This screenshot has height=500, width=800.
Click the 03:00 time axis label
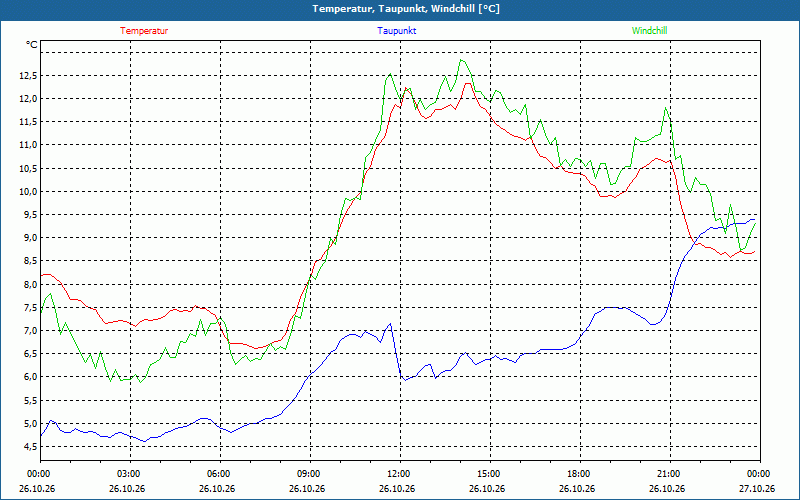130,474
